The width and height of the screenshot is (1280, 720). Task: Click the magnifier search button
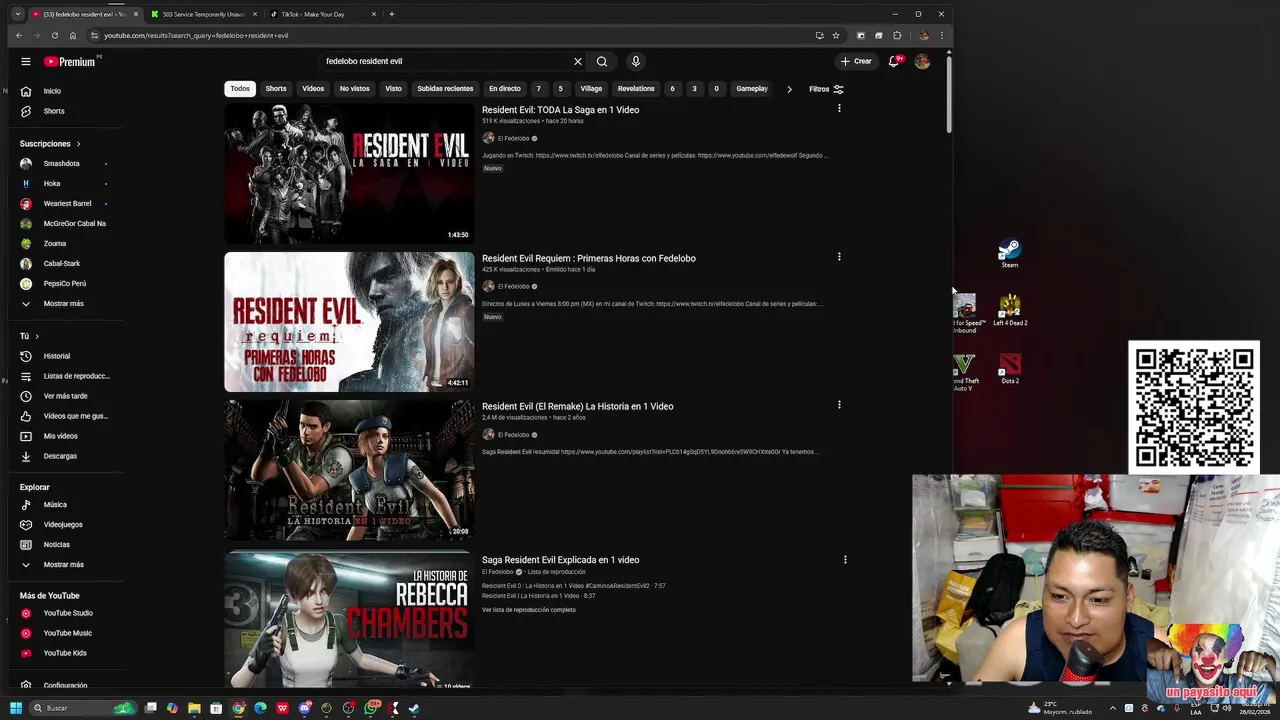tap(602, 61)
